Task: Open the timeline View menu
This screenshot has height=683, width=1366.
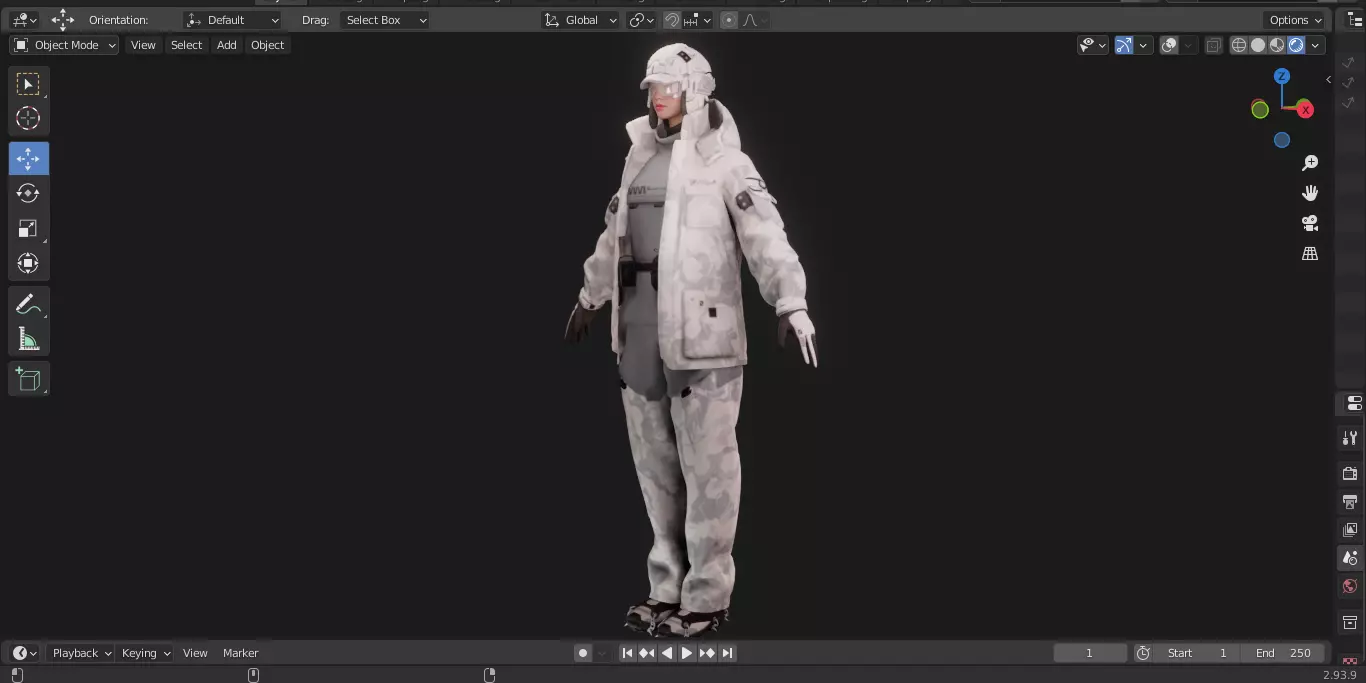Action: (x=195, y=653)
